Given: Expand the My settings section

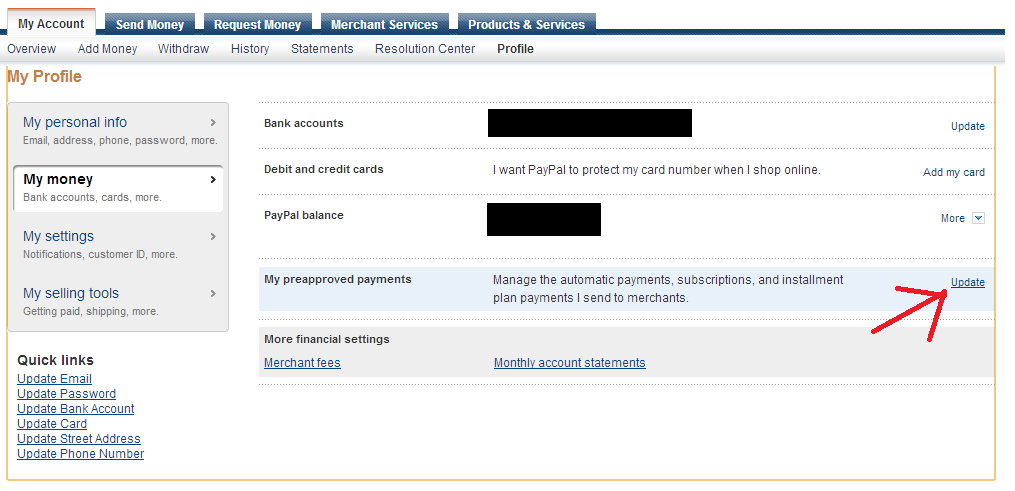Looking at the screenshot, I should (119, 244).
